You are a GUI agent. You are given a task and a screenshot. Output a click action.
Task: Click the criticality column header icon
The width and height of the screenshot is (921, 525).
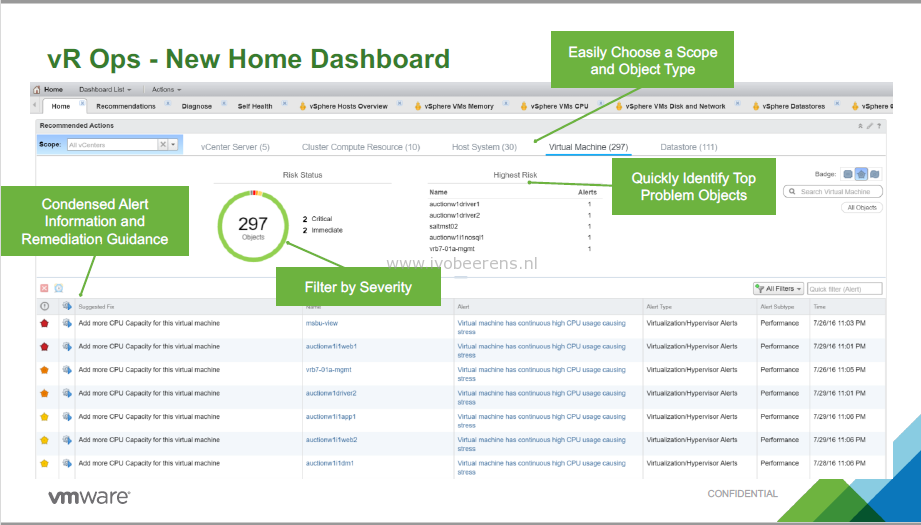tap(45, 307)
